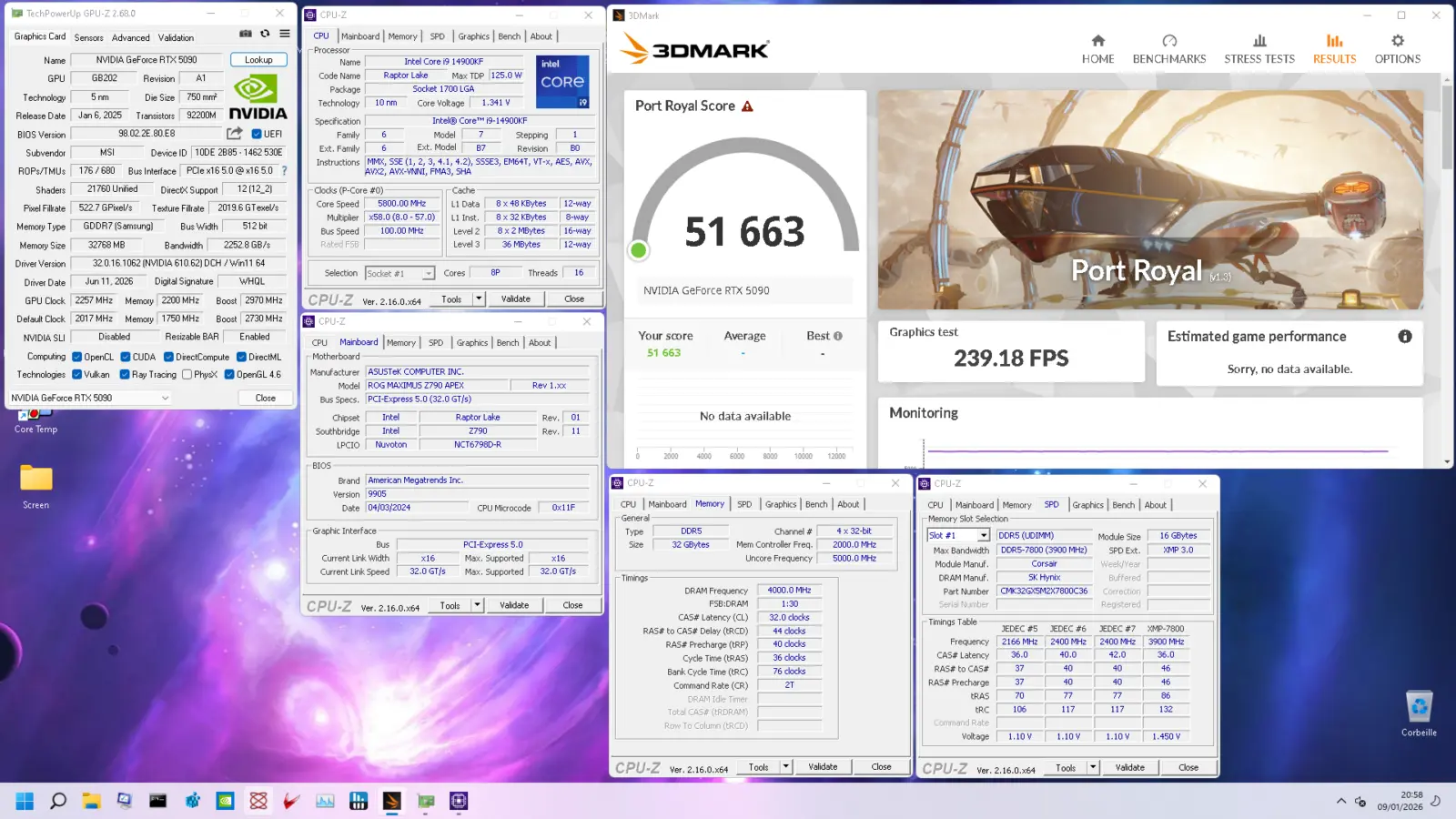Open the Core Temp desktop shortcut
1456x819 pixels.
point(35,421)
